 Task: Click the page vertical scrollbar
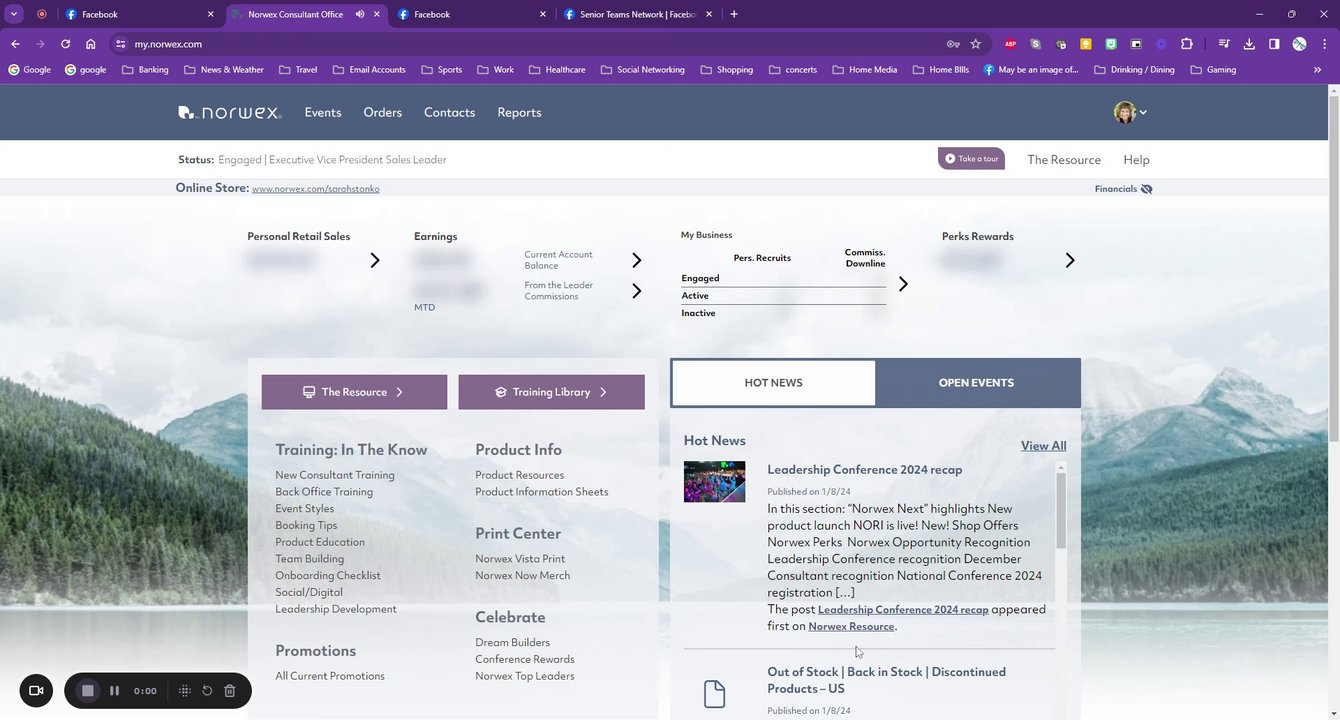1333,270
